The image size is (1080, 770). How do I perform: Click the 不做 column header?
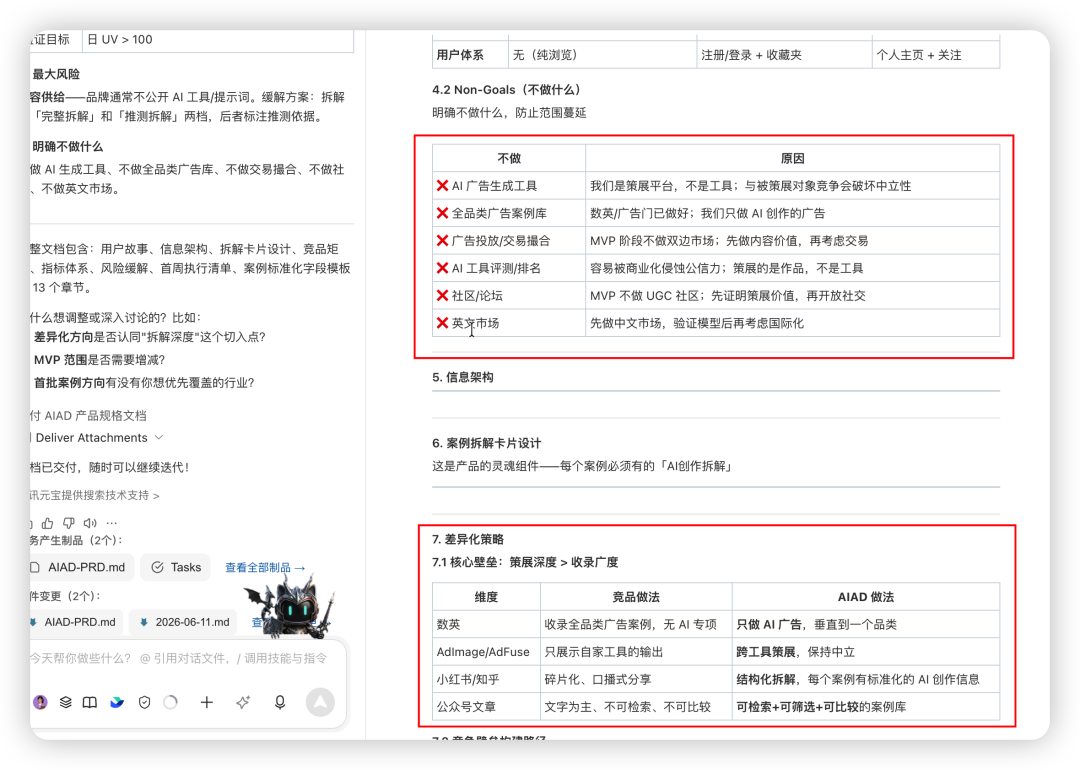tap(509, 158)
